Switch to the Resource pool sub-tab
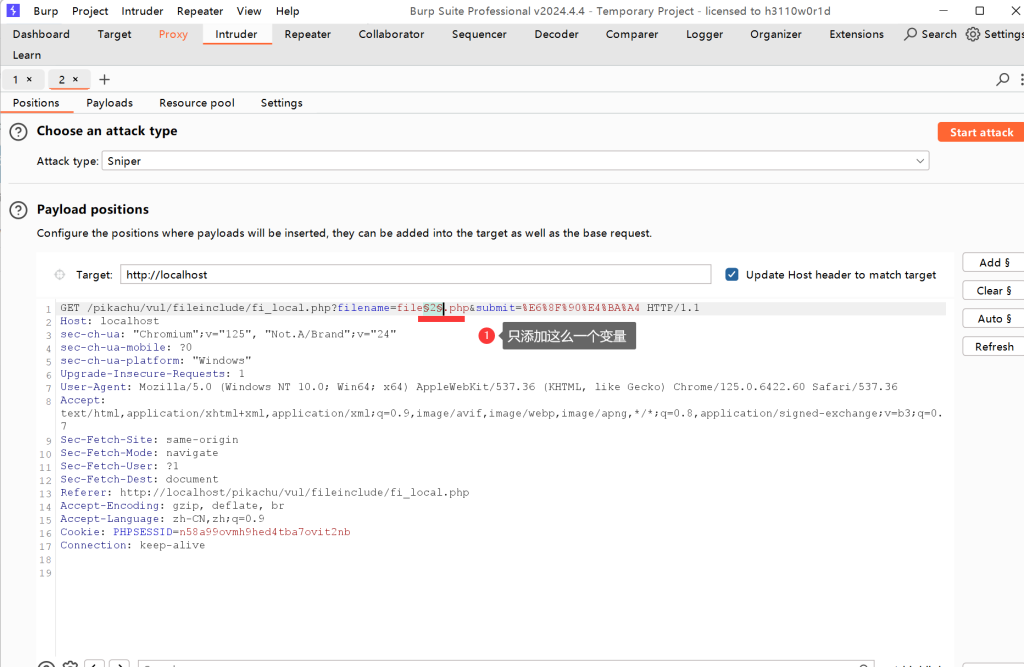1024x667 pixels. click(x=197, y=103)
